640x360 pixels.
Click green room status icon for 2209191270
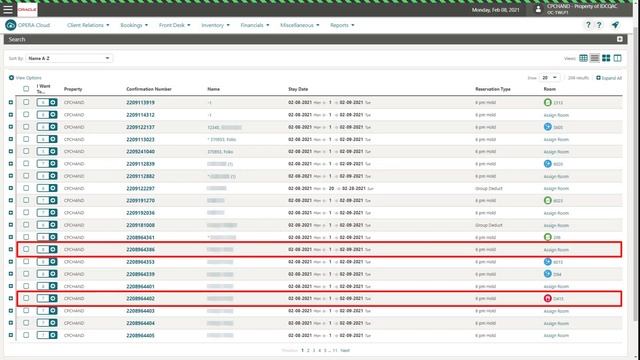pos(548,200)
